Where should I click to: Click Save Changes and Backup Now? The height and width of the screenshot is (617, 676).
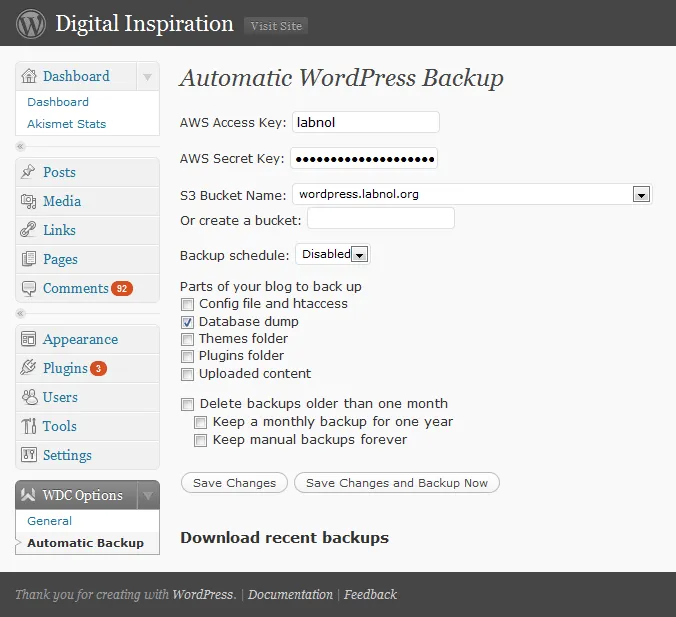(x=397, y=483)
